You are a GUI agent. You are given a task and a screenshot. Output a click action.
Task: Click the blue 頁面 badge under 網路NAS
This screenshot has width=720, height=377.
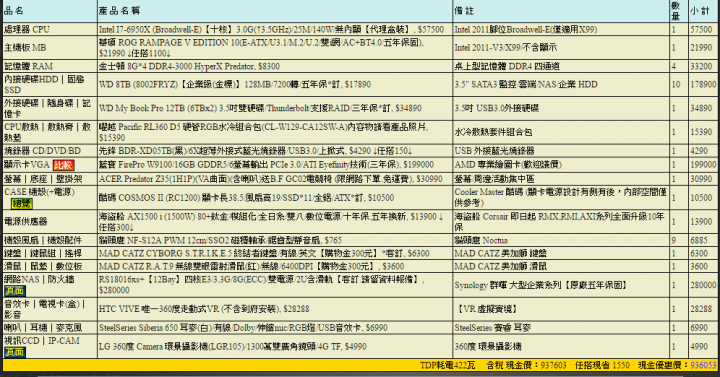point(15,291)
